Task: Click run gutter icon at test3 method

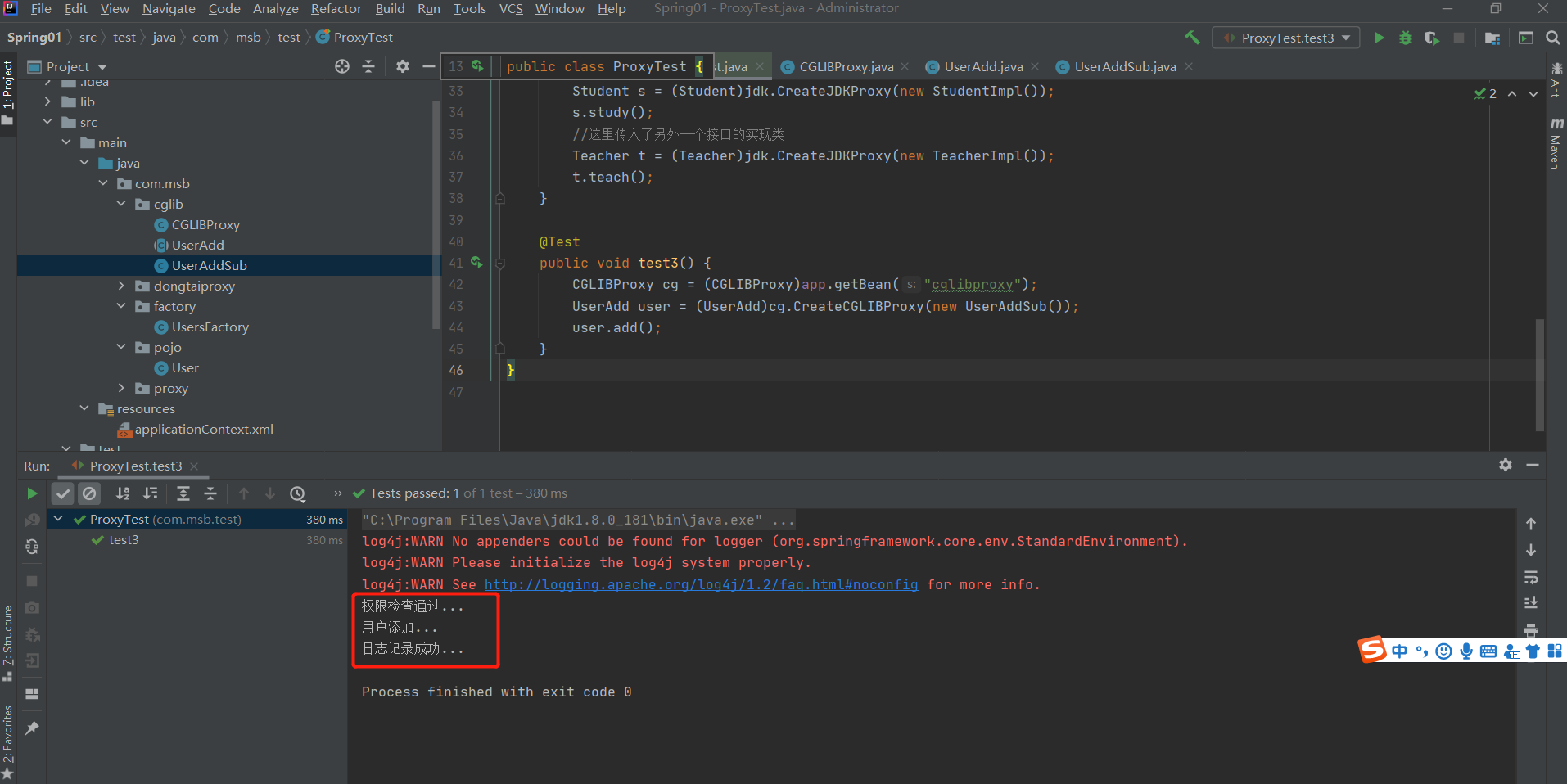Action: point(476,263)
